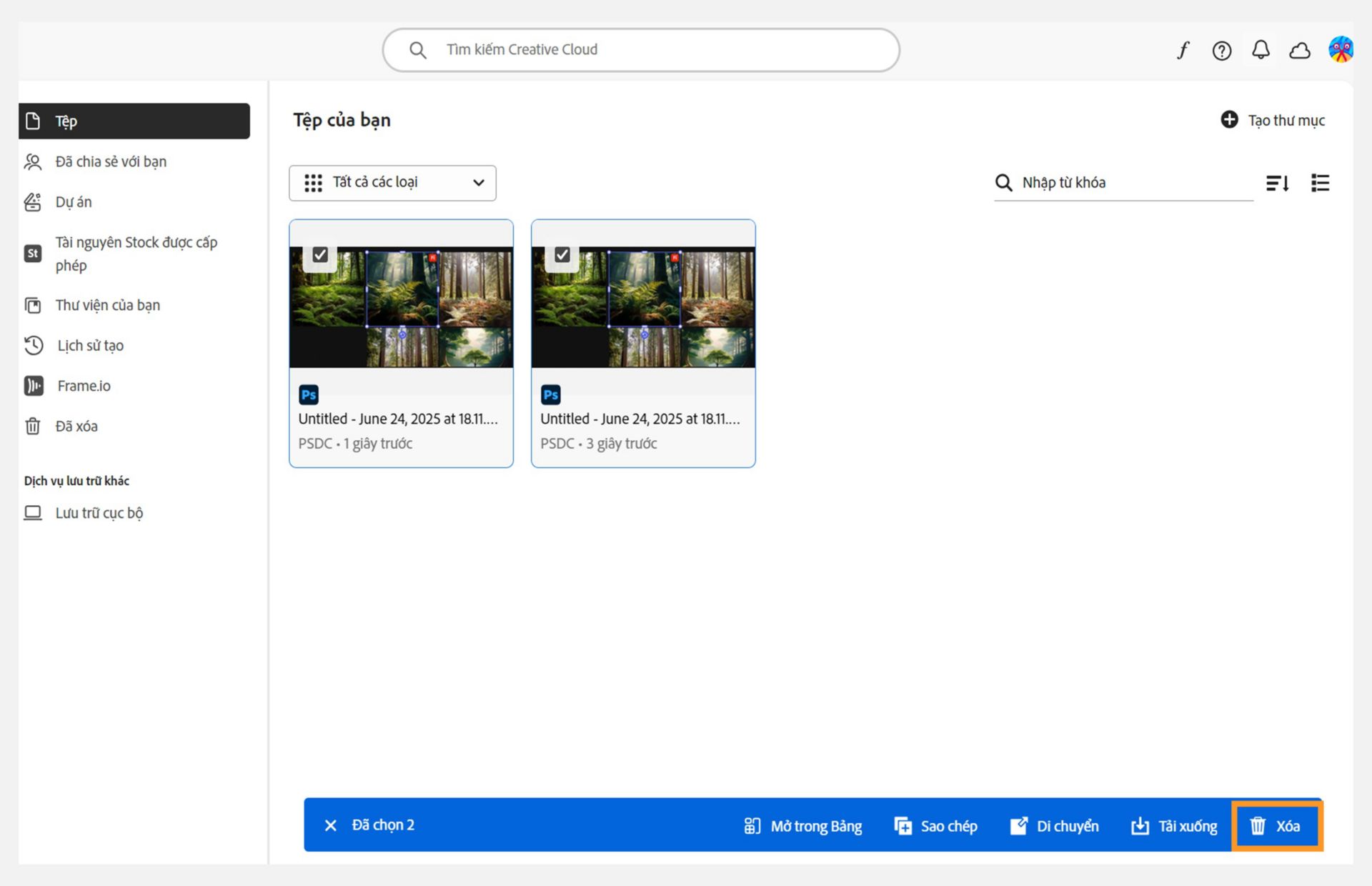Open the second forest thumbnail (3 giây trước)
This screenshot has height=886, width=1372.
[x=643, y=307]
